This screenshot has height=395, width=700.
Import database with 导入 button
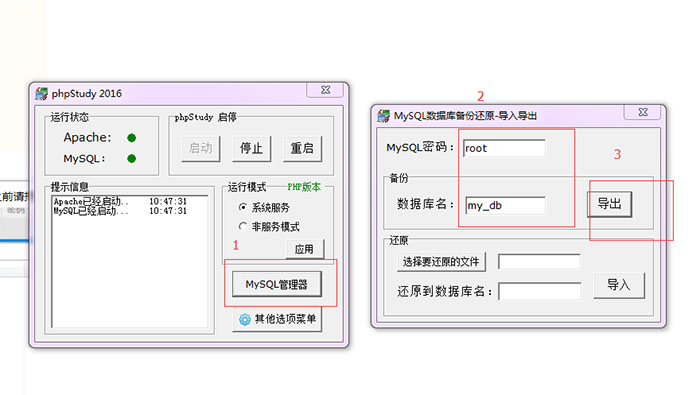click(619, 285)
